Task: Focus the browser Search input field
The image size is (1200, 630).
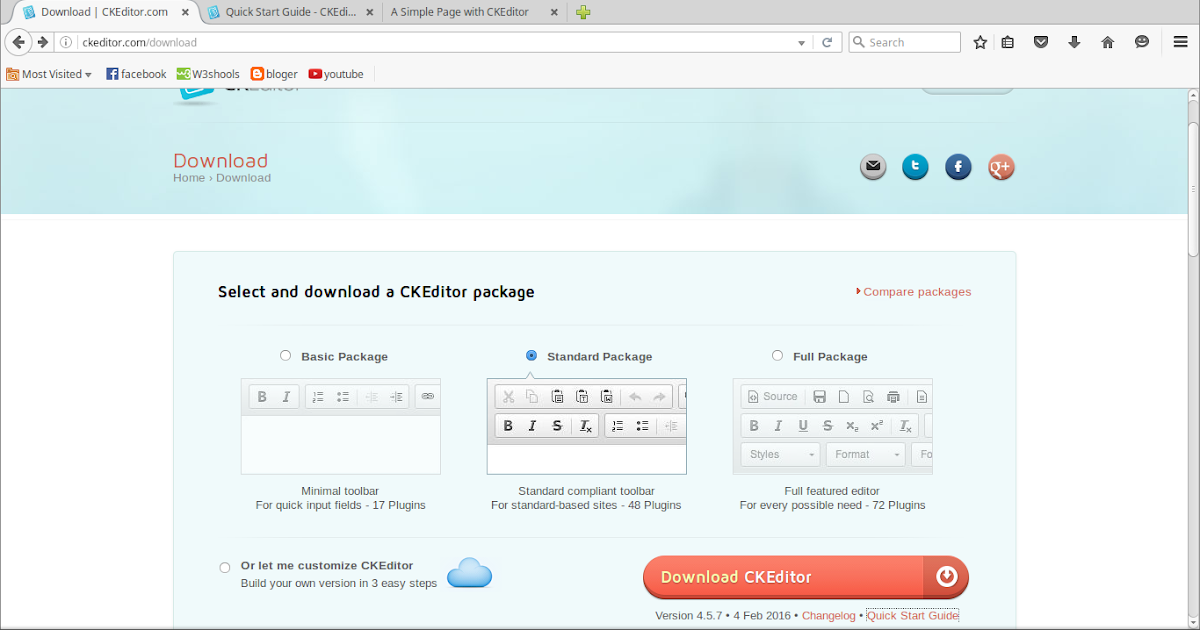Action: point(905,42)
